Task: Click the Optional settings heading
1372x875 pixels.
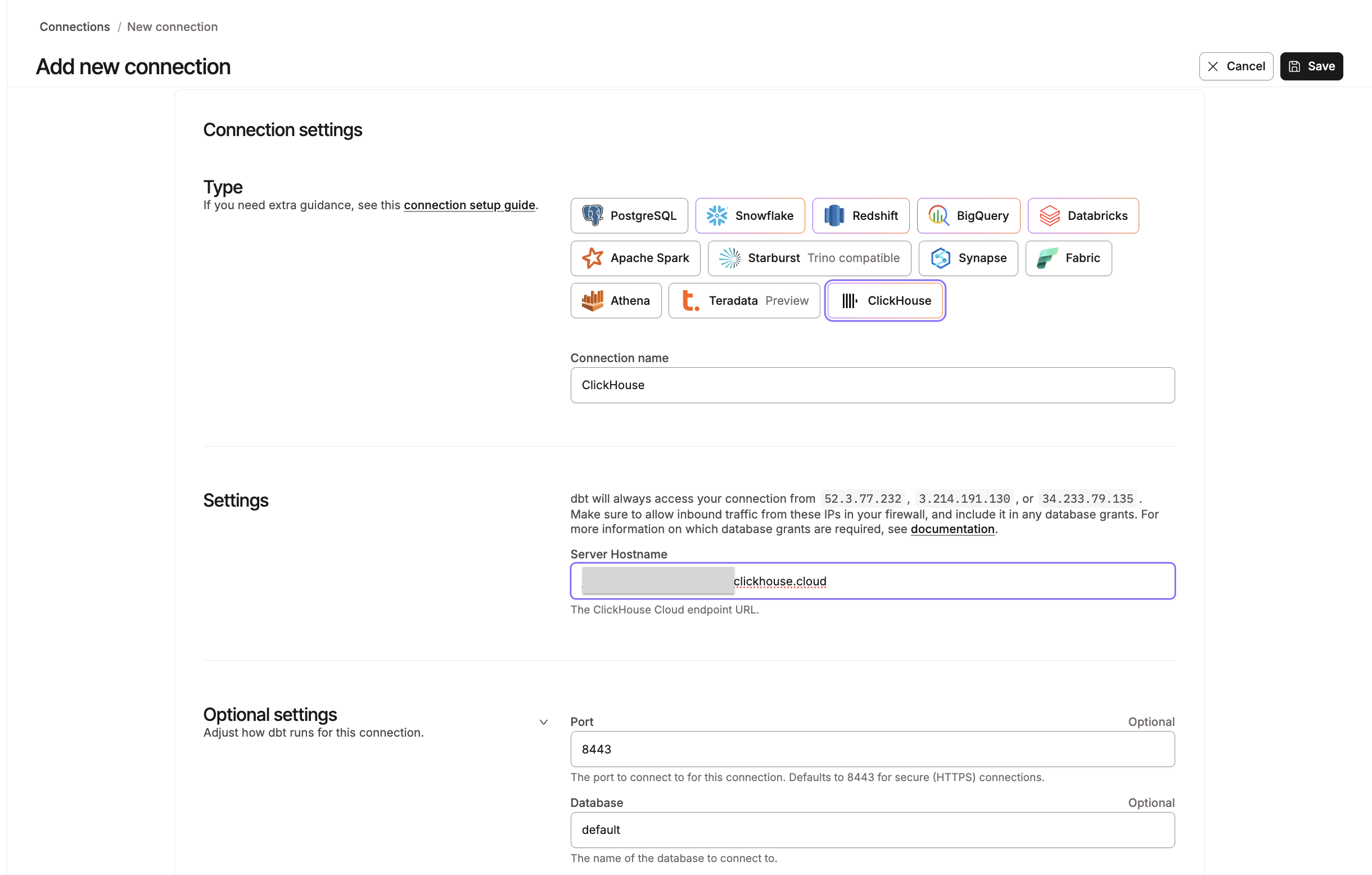Action: point(270,714)
